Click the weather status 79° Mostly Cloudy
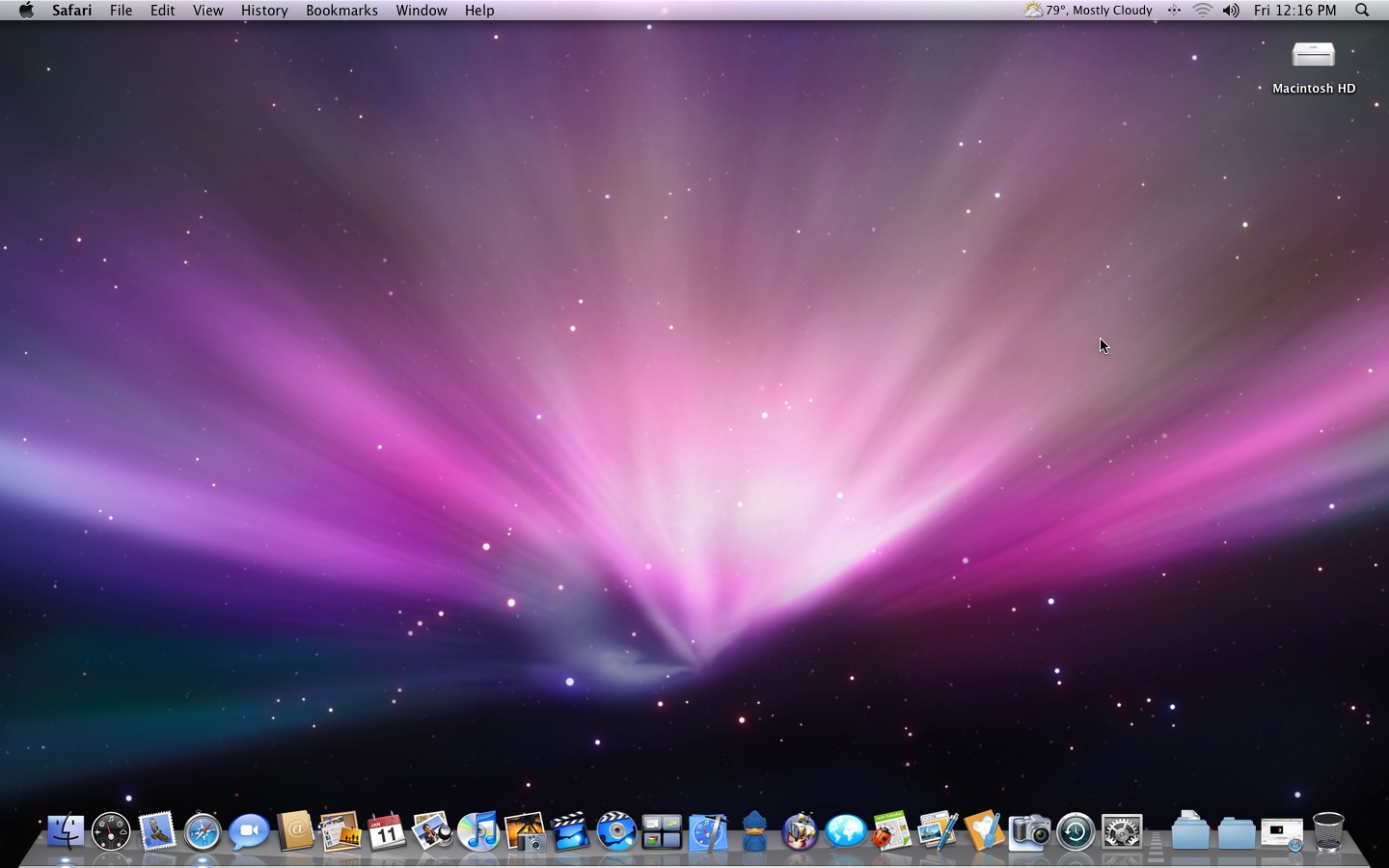 (x=1089, y=11)
